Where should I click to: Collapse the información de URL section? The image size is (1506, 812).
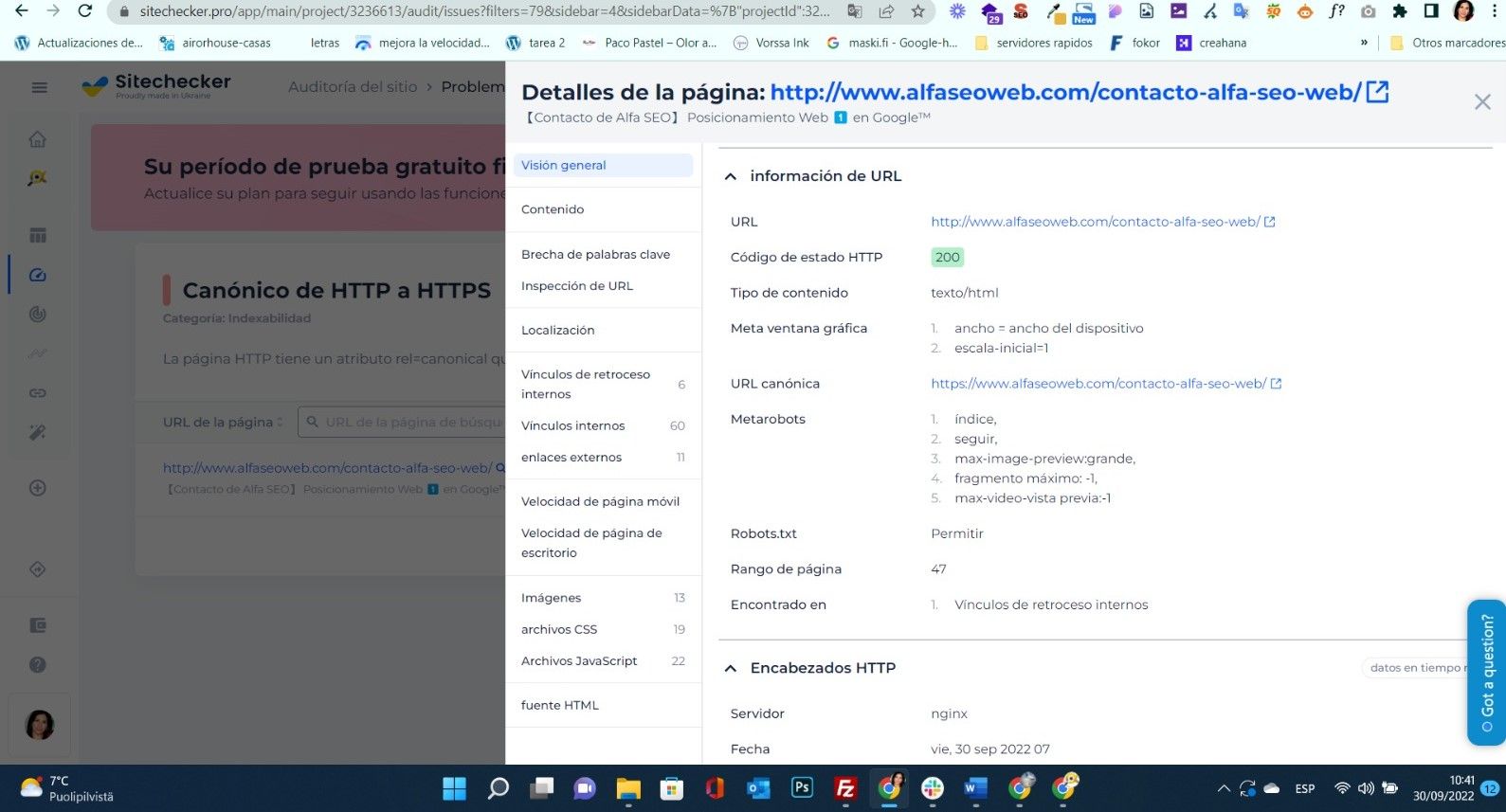coord(731,176)
